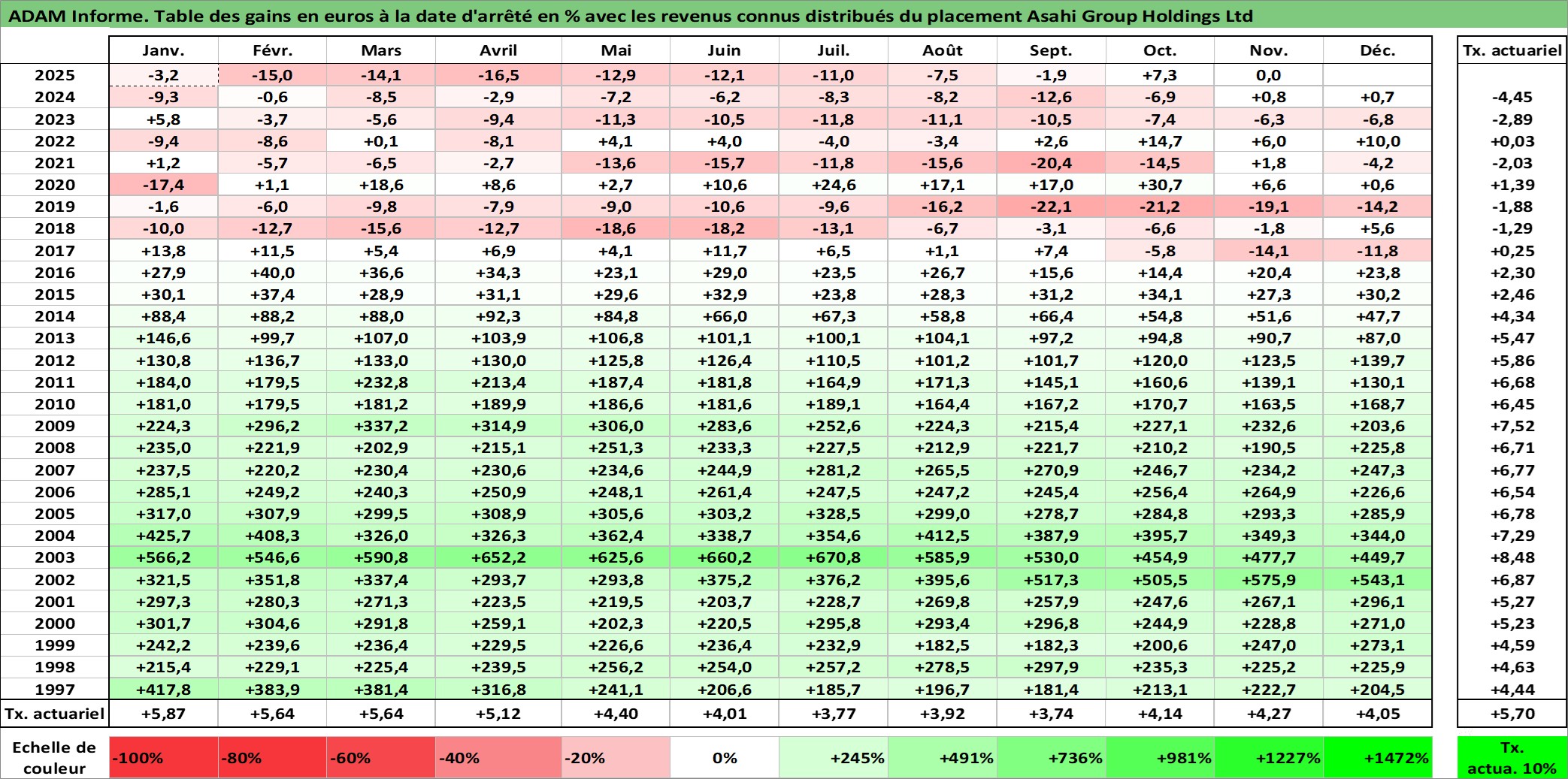Select the +8,48 actuarial rate for 2003
The image size is (1568, 779).
click(x=1512, y=557)
